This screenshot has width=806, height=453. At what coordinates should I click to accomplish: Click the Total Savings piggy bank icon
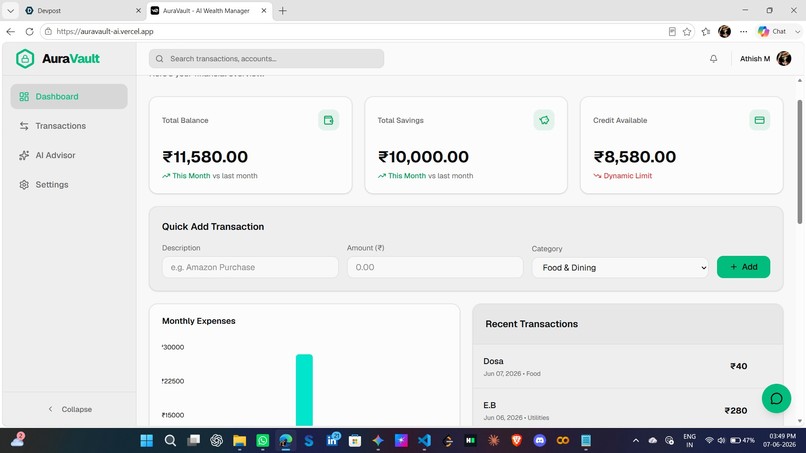[x=544, y=120]
